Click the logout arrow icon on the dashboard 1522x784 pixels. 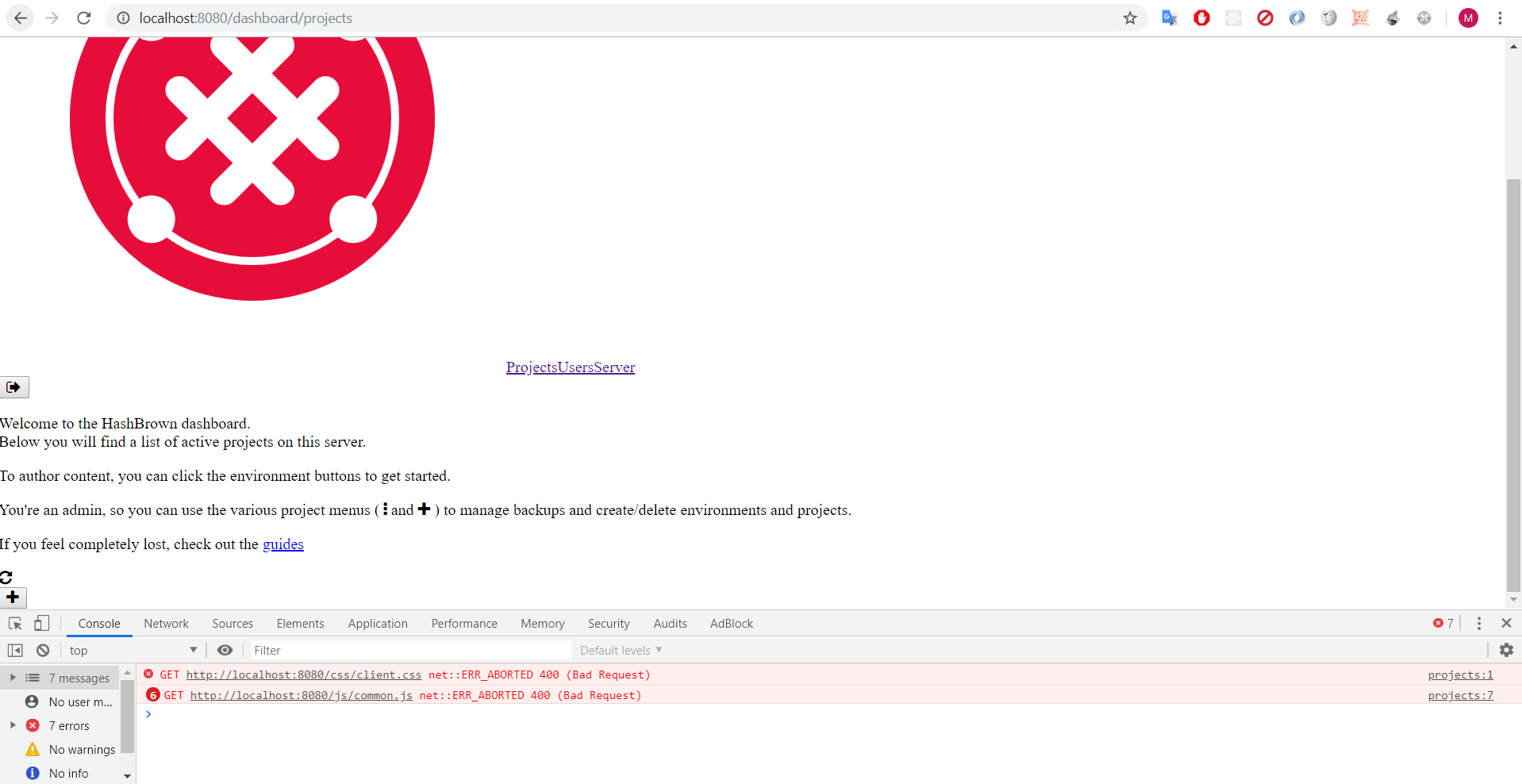[x=13, y=387]
